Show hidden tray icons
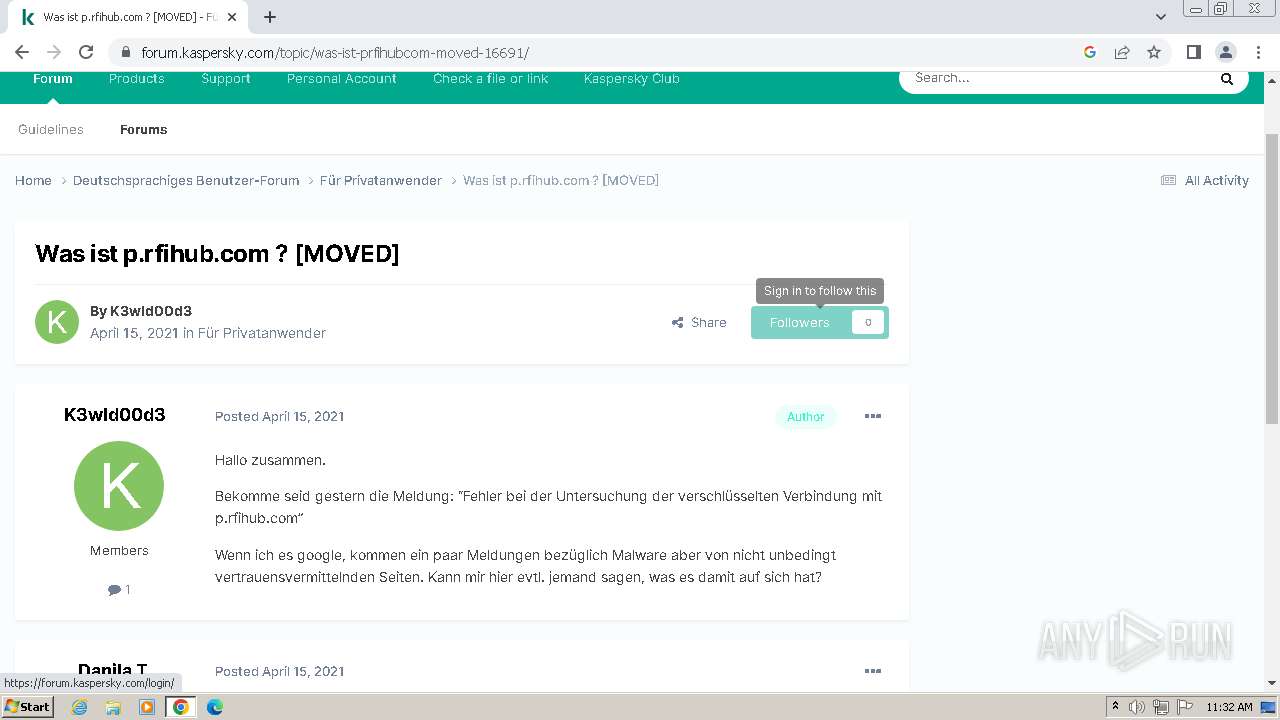Image resolution: width=1280 pixels, height=720 pixels. [x=1115, y=707]
